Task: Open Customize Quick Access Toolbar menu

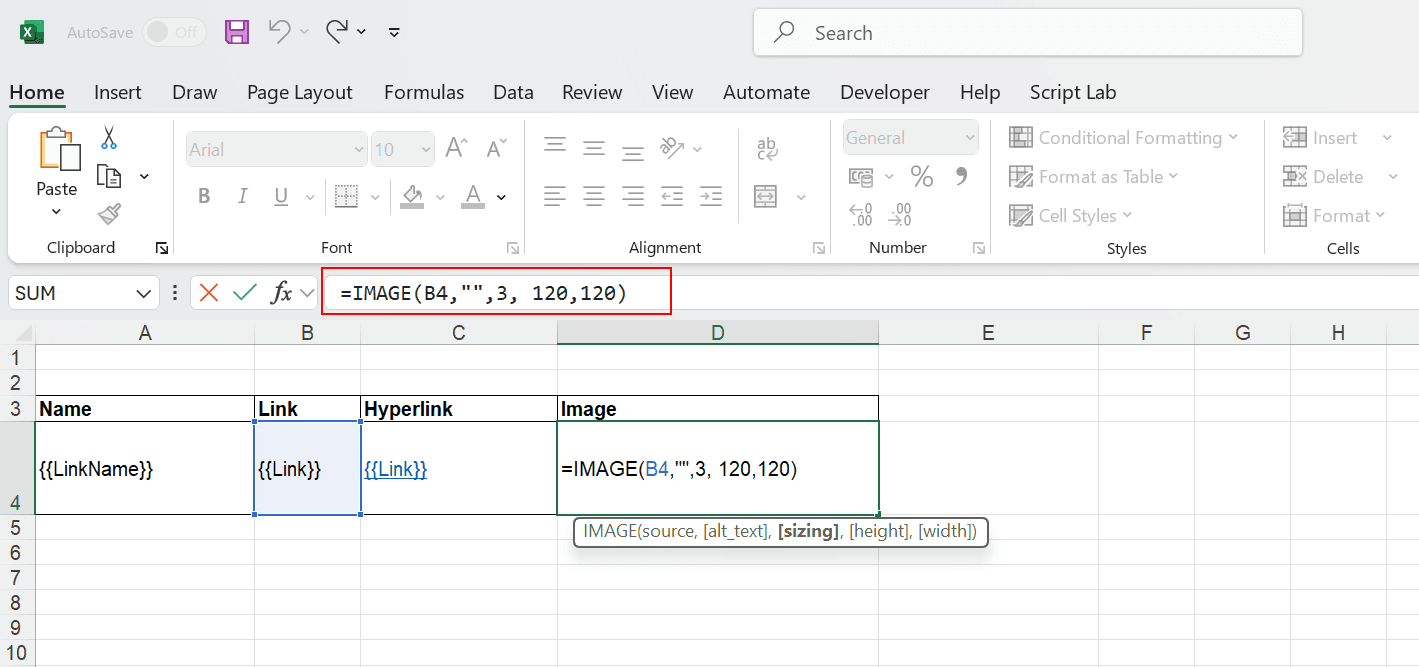Action: click(394, 33)
